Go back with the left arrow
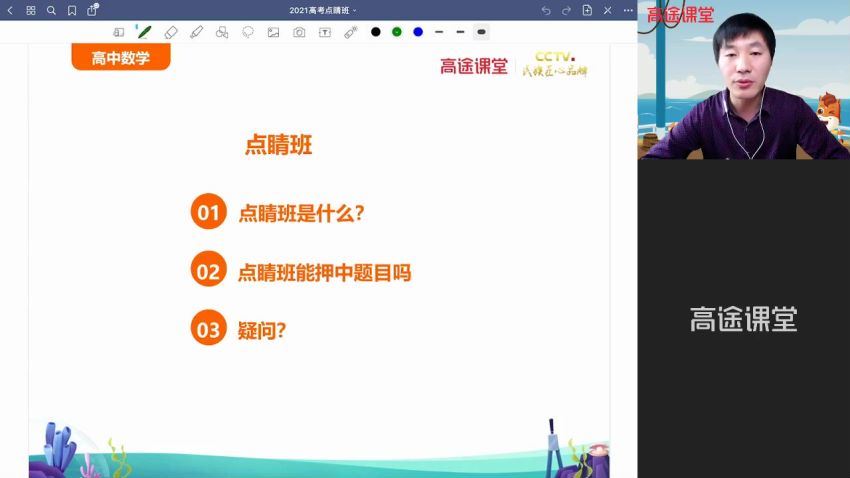 tap(10, 10)
